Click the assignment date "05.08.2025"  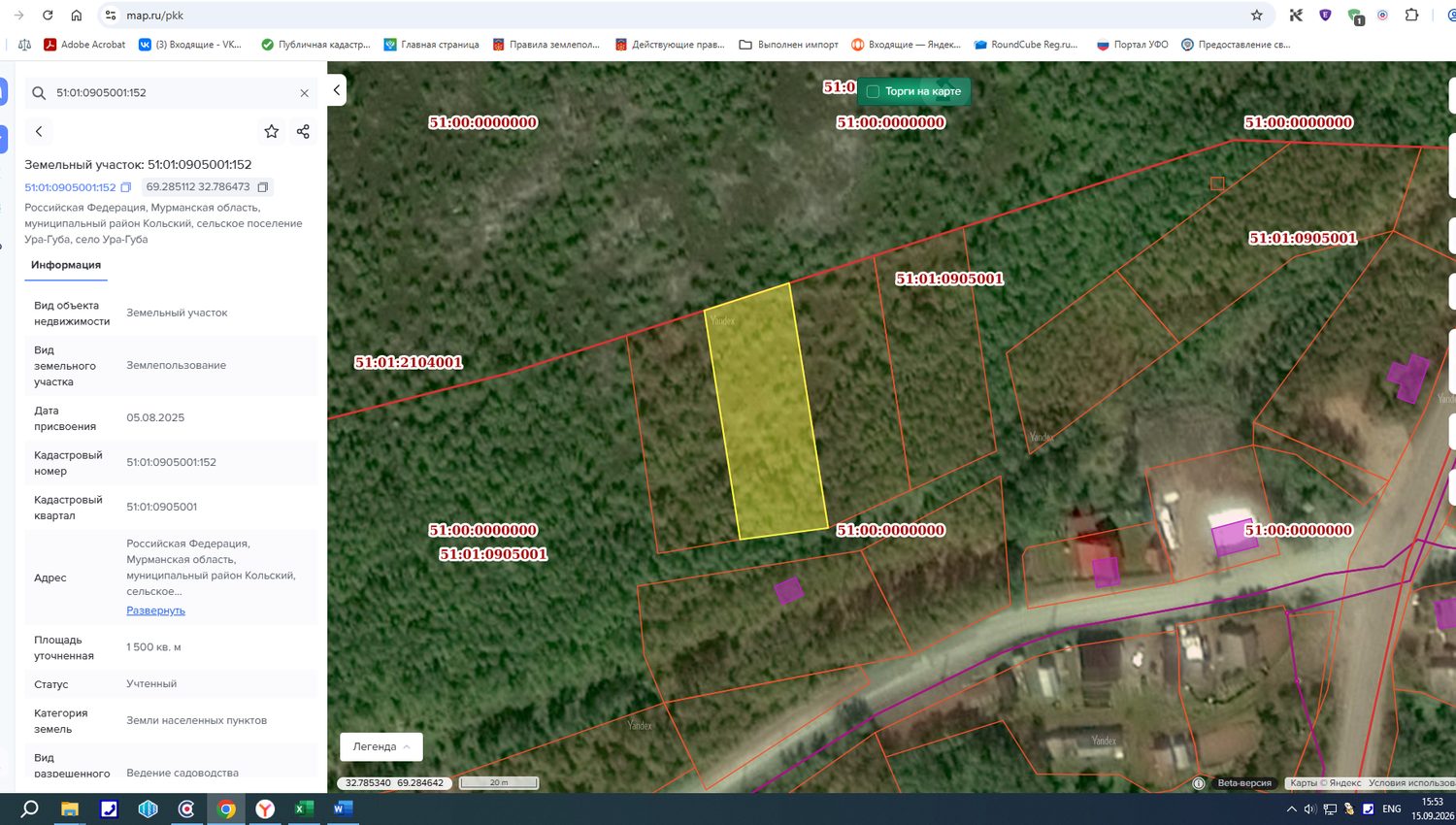click(x=155, y=417)
